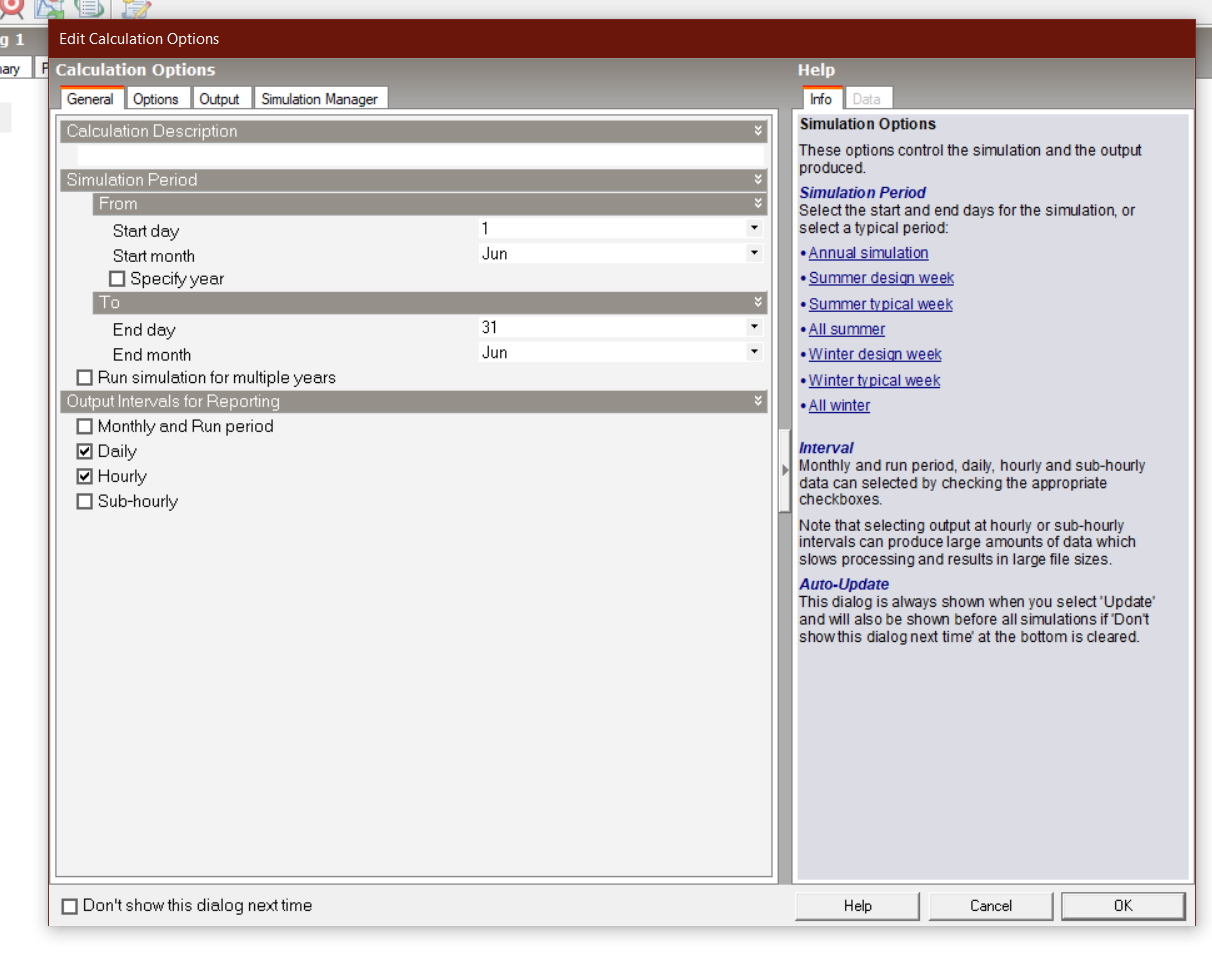Click the Help button at the bottom
The image size is (1212, 958).
tap(858, 906)
